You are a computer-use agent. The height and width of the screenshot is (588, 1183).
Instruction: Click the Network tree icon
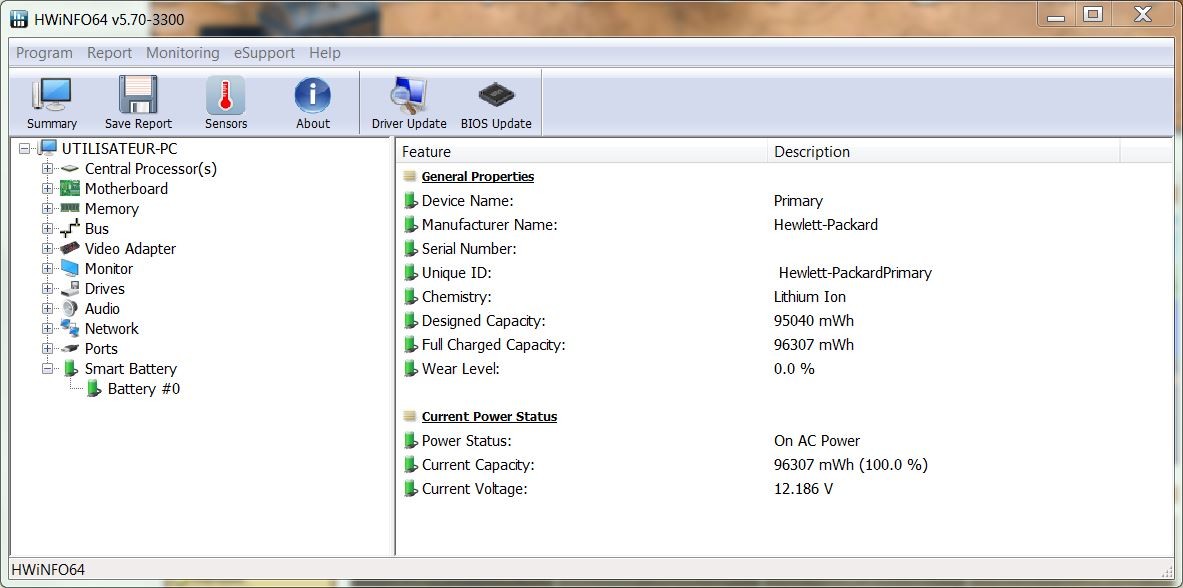(x=69, y=328)
